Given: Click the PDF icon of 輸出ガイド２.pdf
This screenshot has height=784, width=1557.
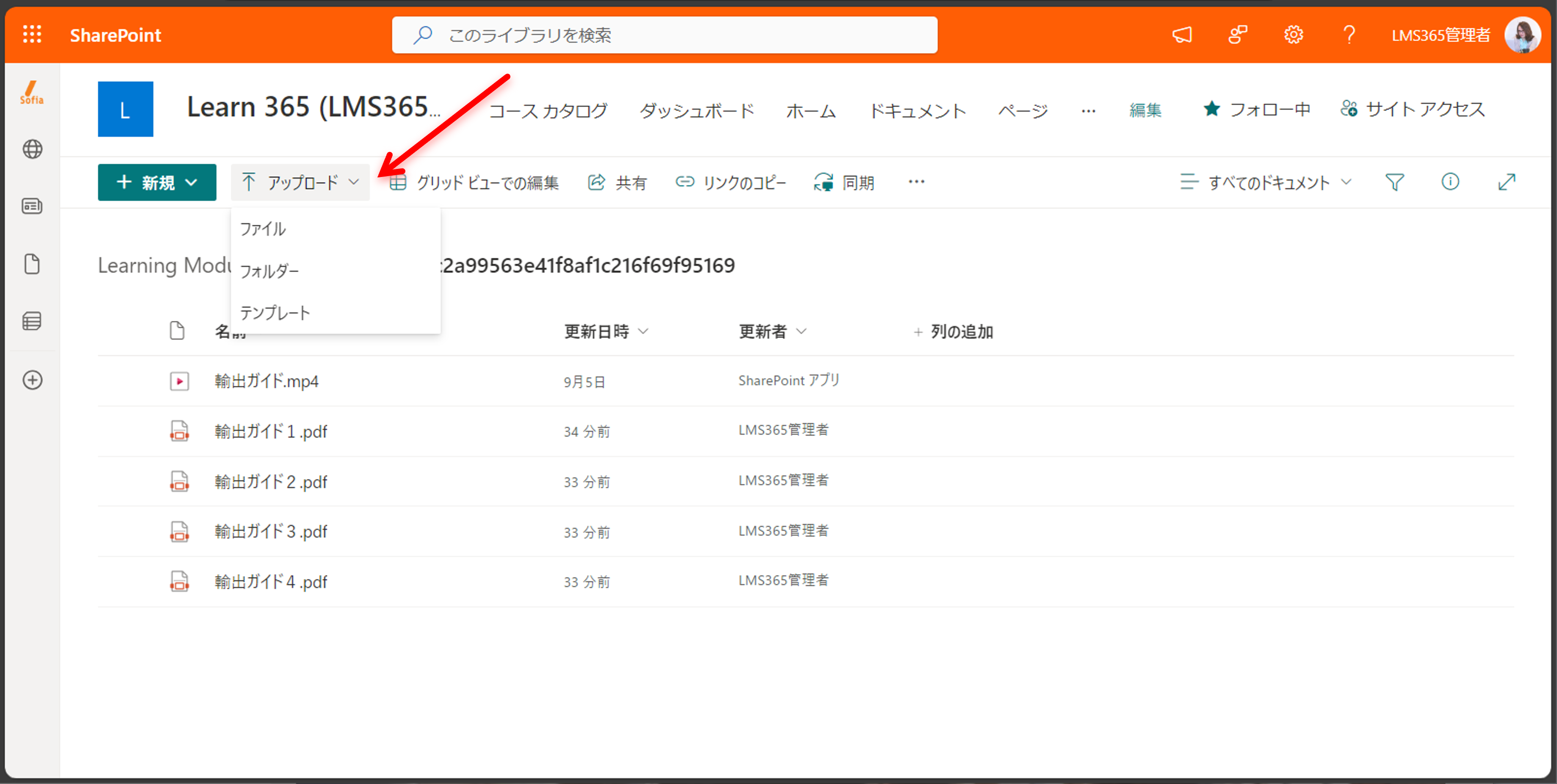Looking at the screenshot, I should [x=180, y=481].
